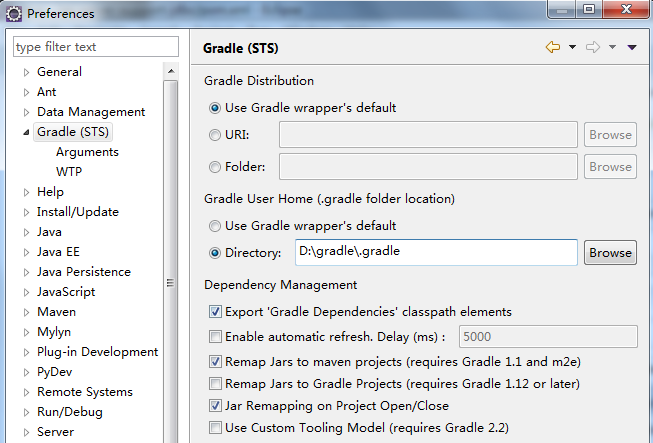Expand the PyDev tree node
This screenshot has width=653, height=443.
[x=26, y=372]
